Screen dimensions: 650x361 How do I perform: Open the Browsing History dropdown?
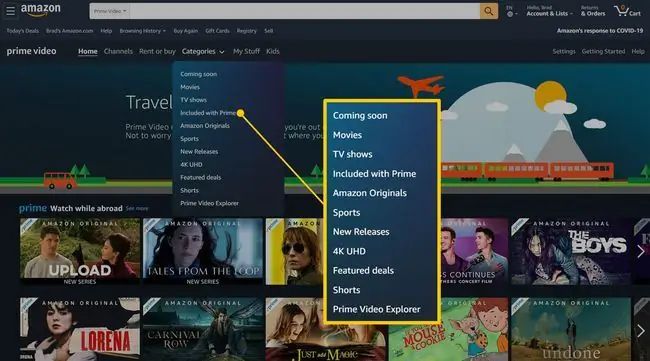pyautogui.click(x=143, y=31)
